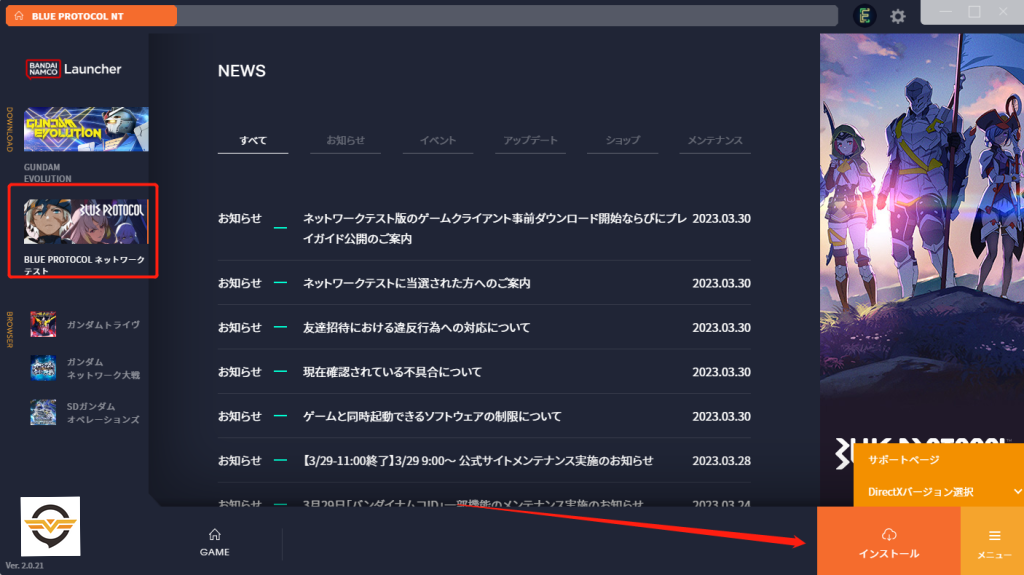This screenshot has width=1024, height=575.
Task: Expand DirectXバージョン選択 dropdown
Action: pyautogui.click(x=939, y=491)
